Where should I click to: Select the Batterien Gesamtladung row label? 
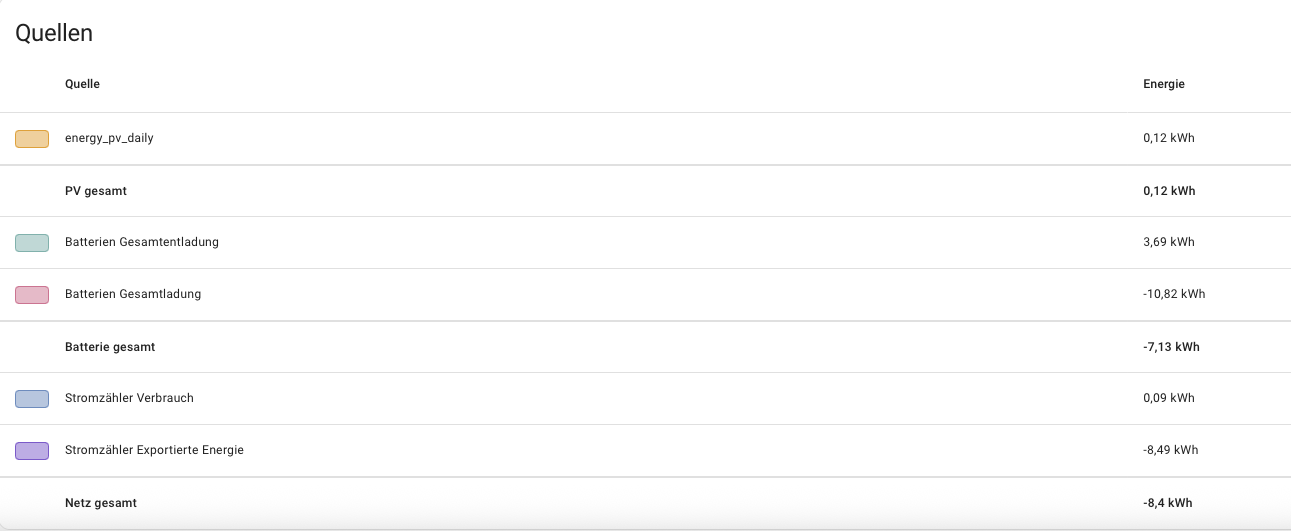[x=133, y=295]
